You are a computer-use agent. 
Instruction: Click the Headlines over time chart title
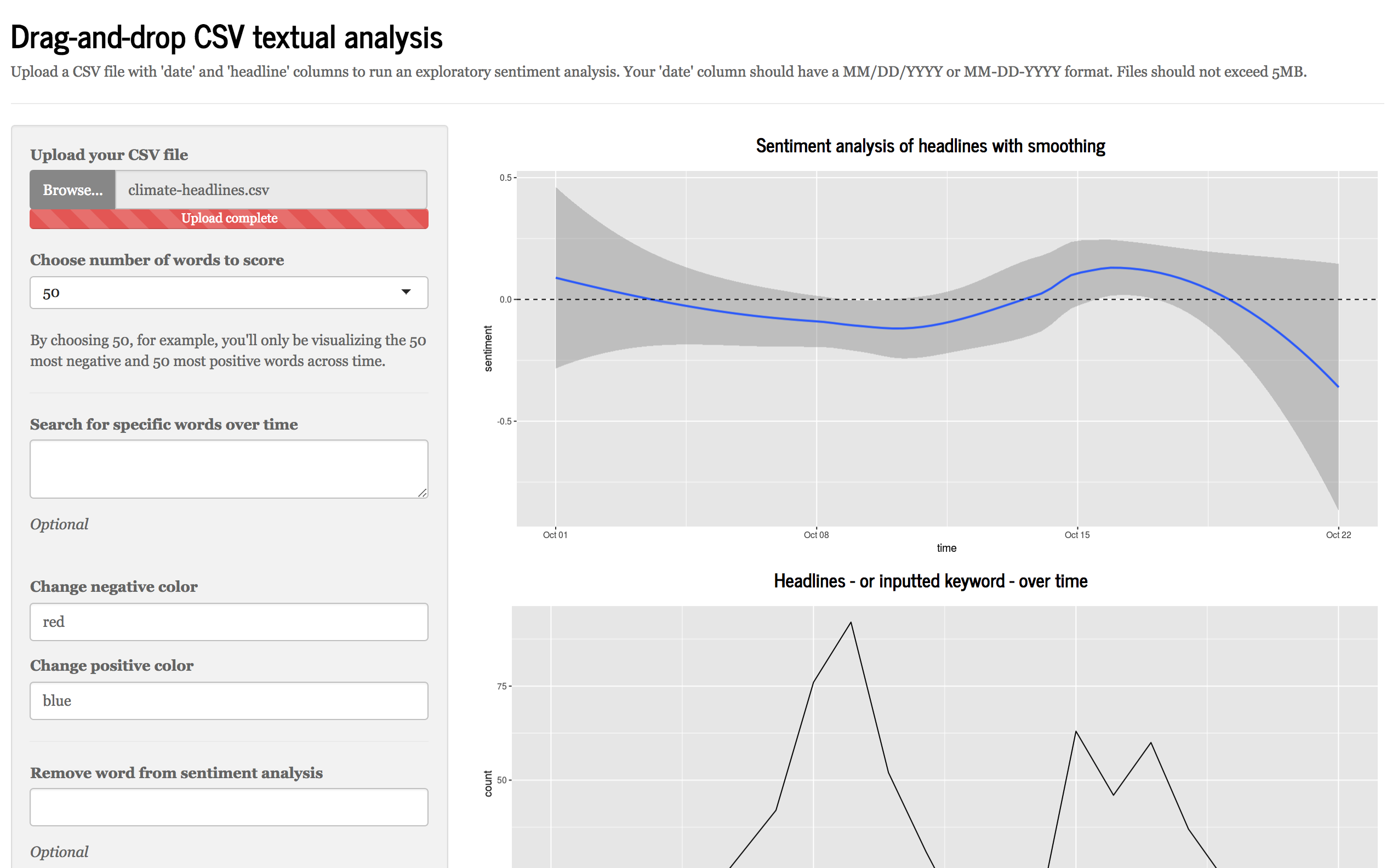tap(930, 581)
